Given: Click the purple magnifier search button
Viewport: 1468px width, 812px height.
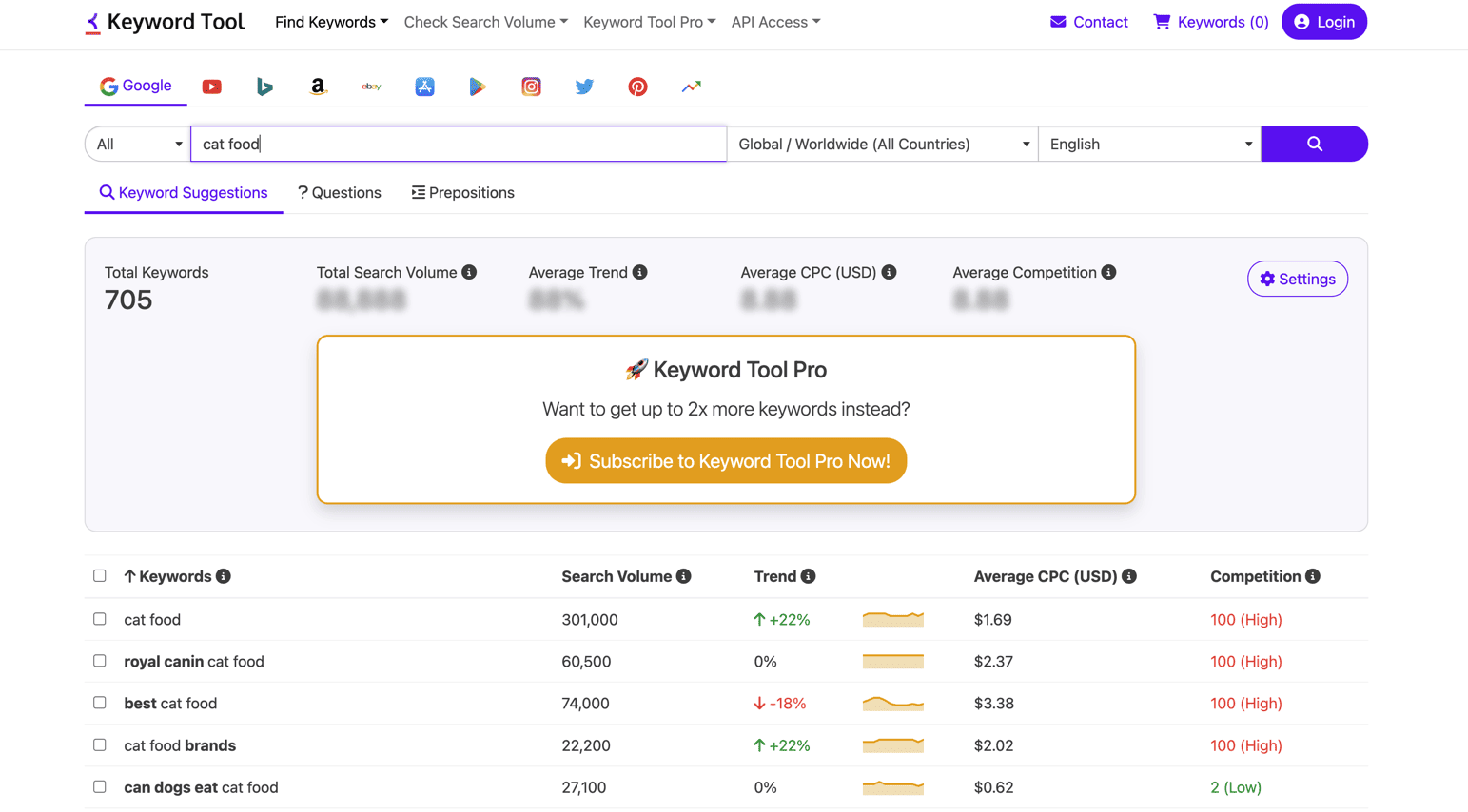Looking at the screenshot, I should coord(1314,144).
